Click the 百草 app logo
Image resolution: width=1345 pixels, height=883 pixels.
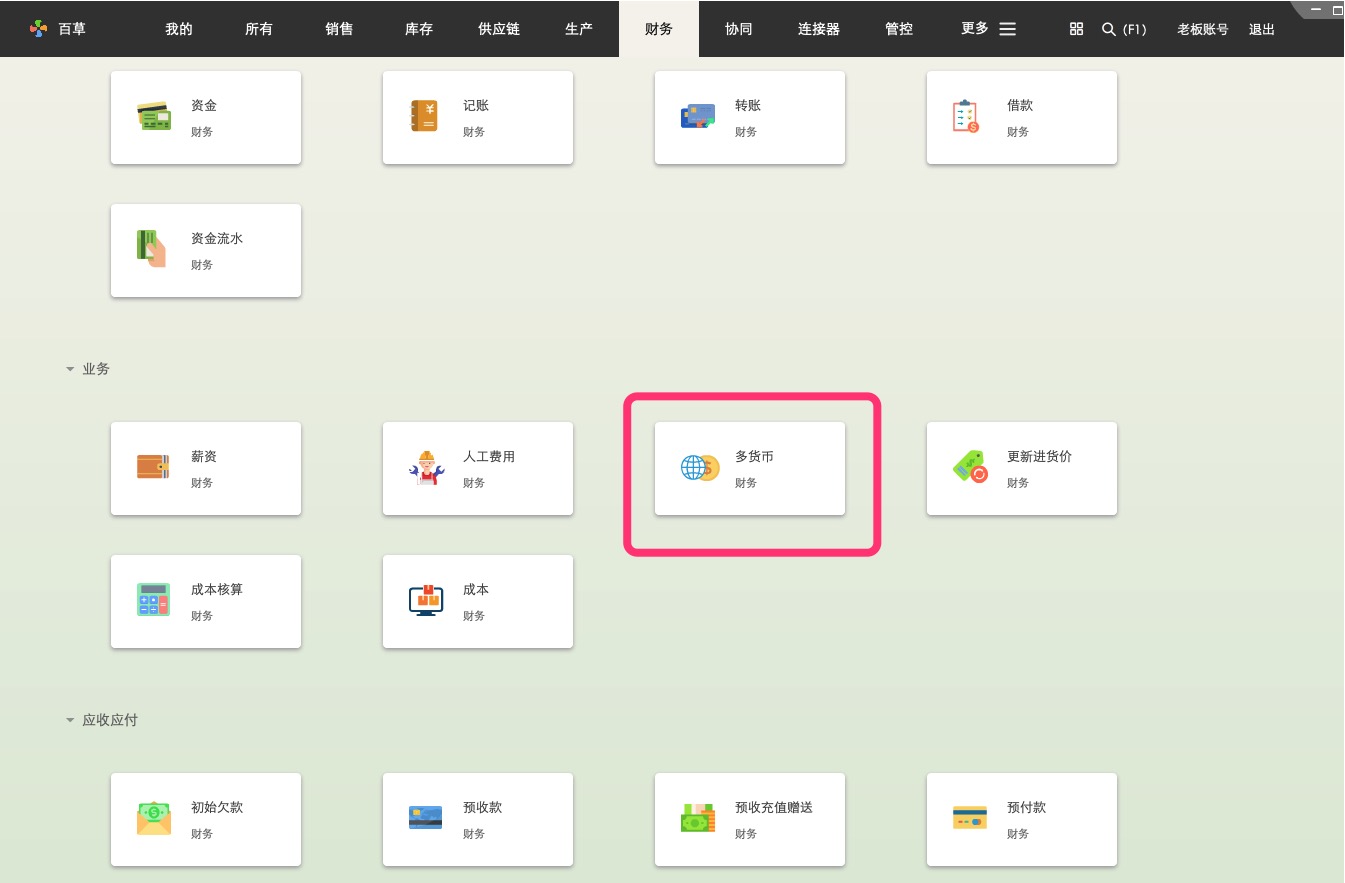click(x=39, y=28)
